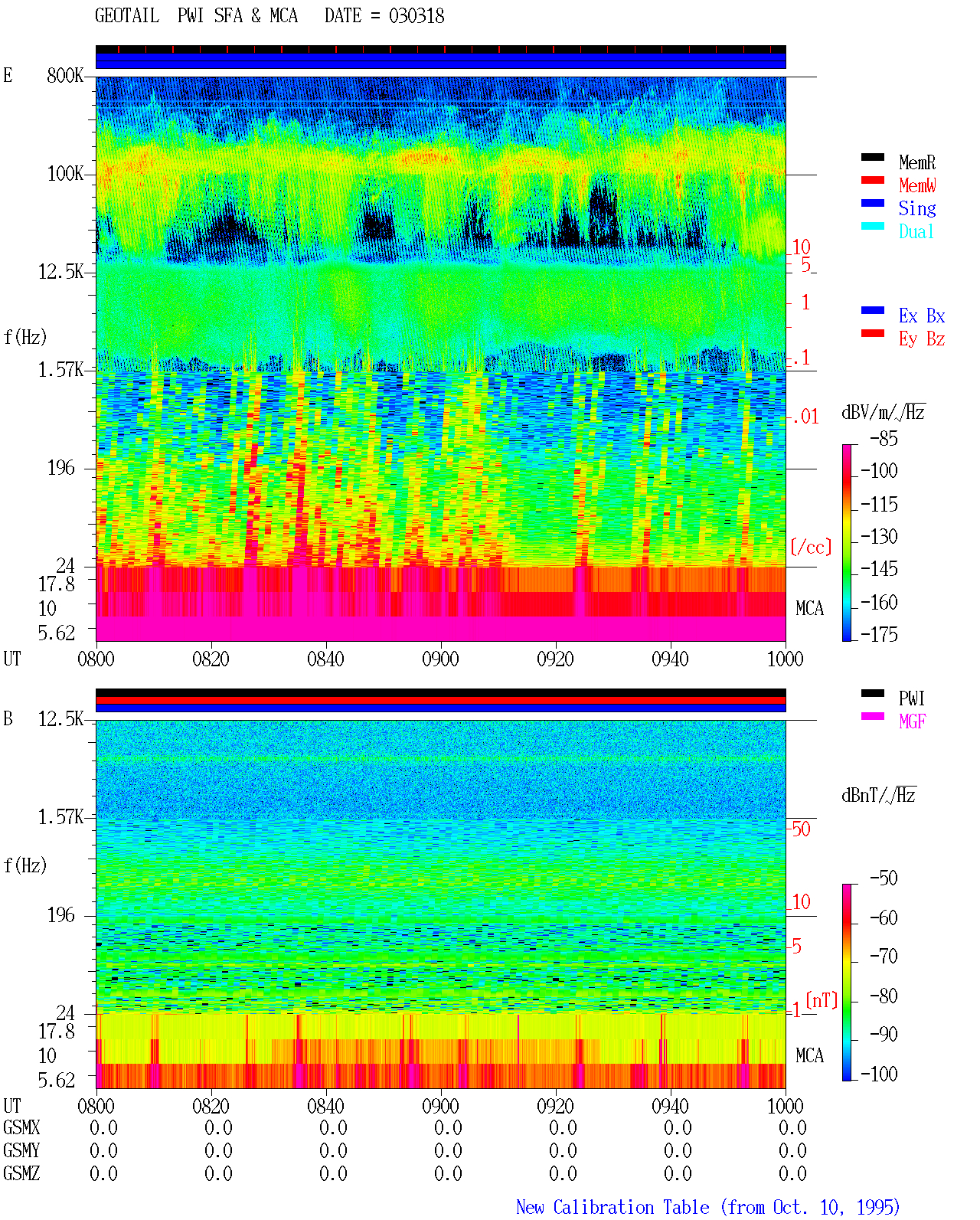Click the blue Ex Bx legend swatch
The width and height of the screenshot is (980, 1220).
coord(873,311)
